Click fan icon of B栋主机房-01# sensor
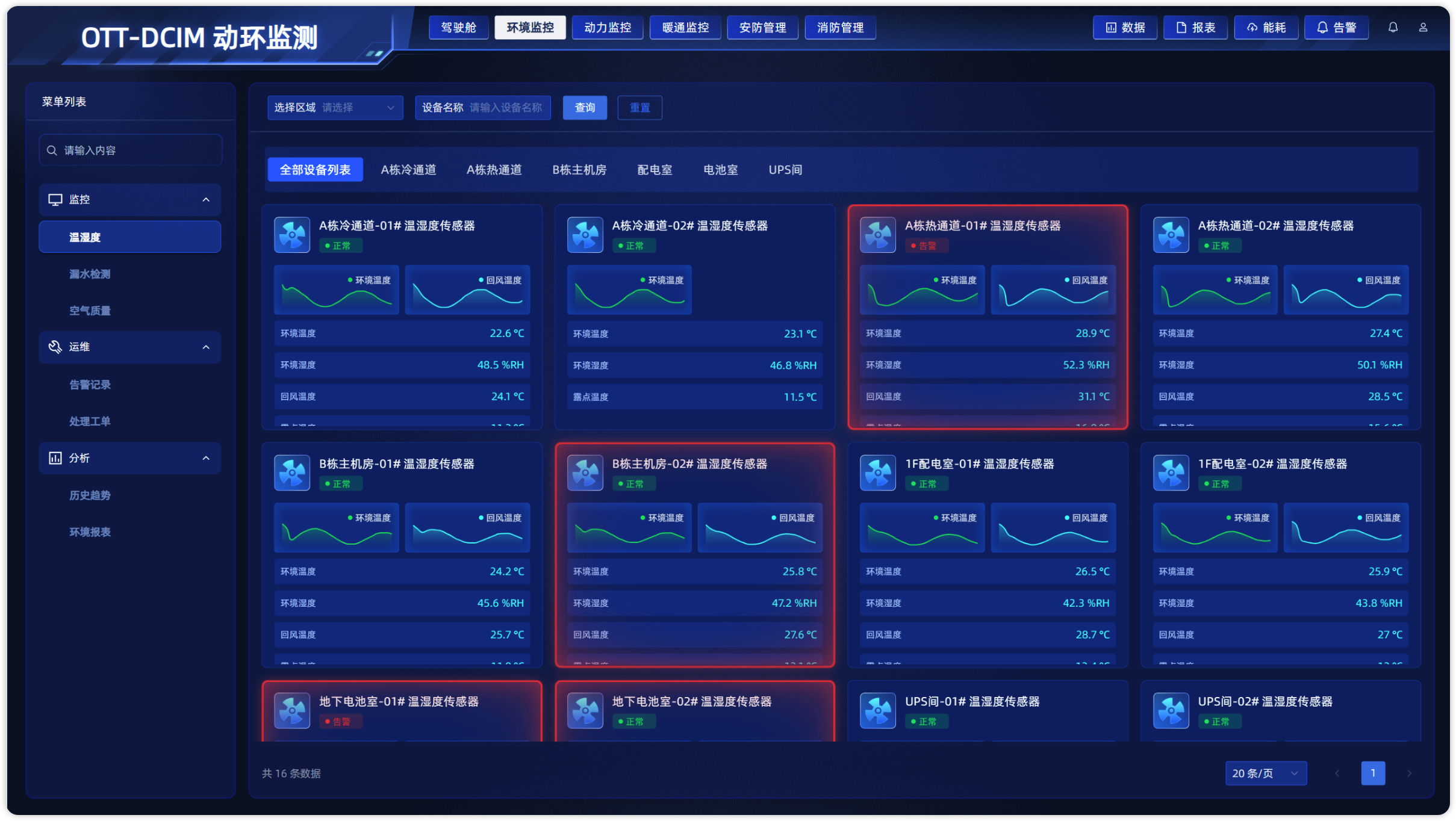Image resolution: width=1456 pixels, height=821 pixels. (x=292, y=472)
